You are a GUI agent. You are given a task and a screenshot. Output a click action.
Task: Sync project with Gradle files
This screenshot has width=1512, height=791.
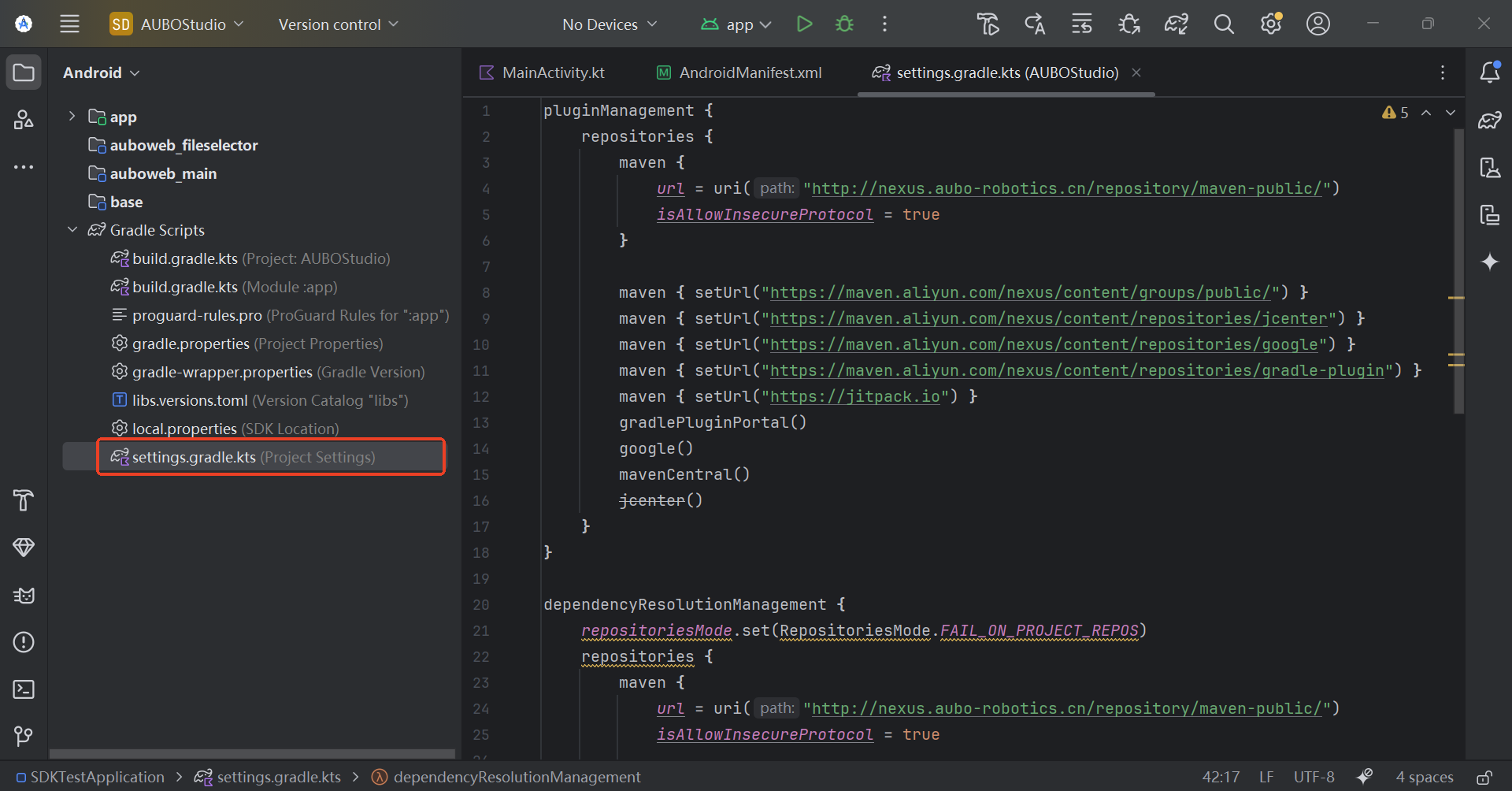tap(1176, 24)
